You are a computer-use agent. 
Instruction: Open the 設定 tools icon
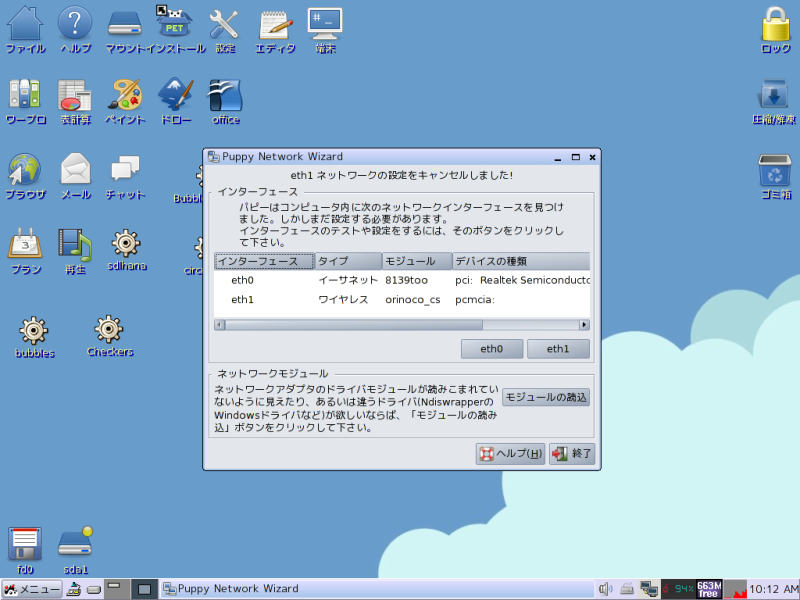point(224,23)
